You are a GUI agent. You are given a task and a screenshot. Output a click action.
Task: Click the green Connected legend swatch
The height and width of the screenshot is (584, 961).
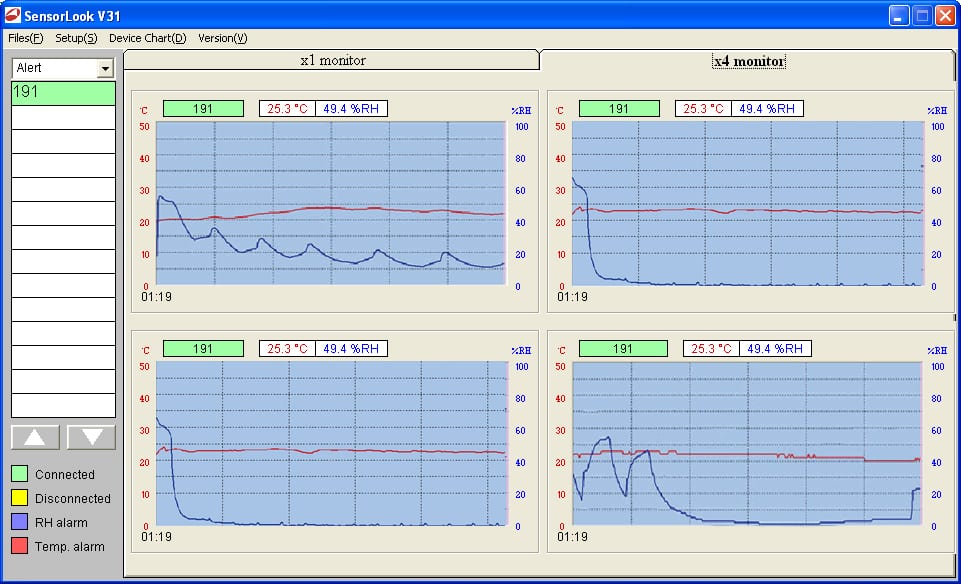pyautogui.click(x=20, y=474)
